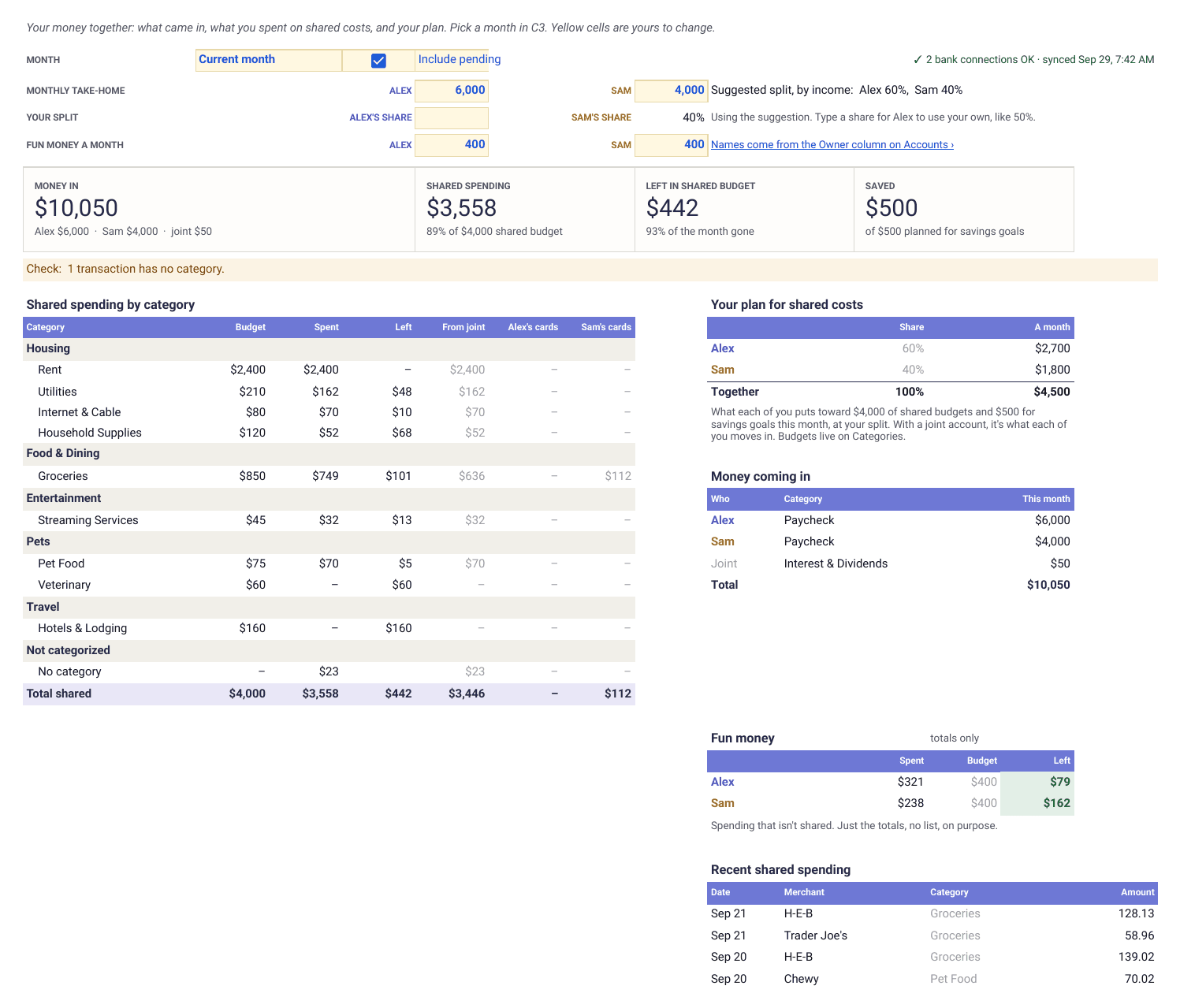Viewport: 1180px width, 1008px height.
Task: Open the Current month selector cell
Action: coord(269,60)
